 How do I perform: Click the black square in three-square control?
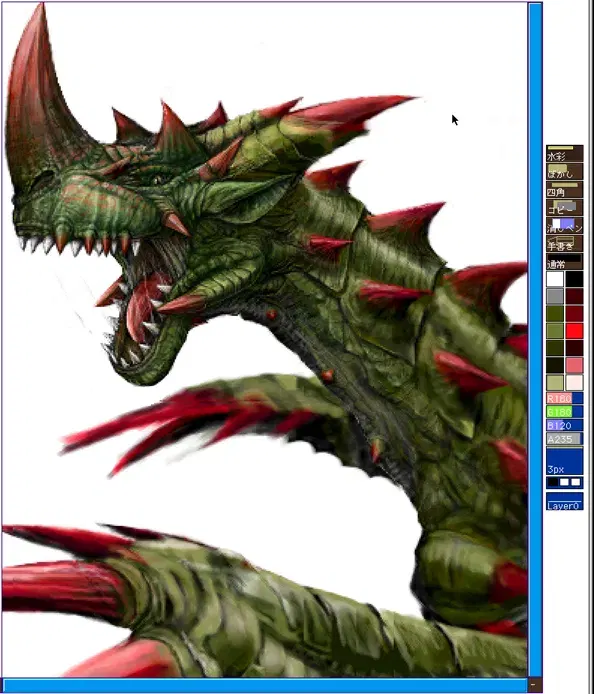point(553,482)
